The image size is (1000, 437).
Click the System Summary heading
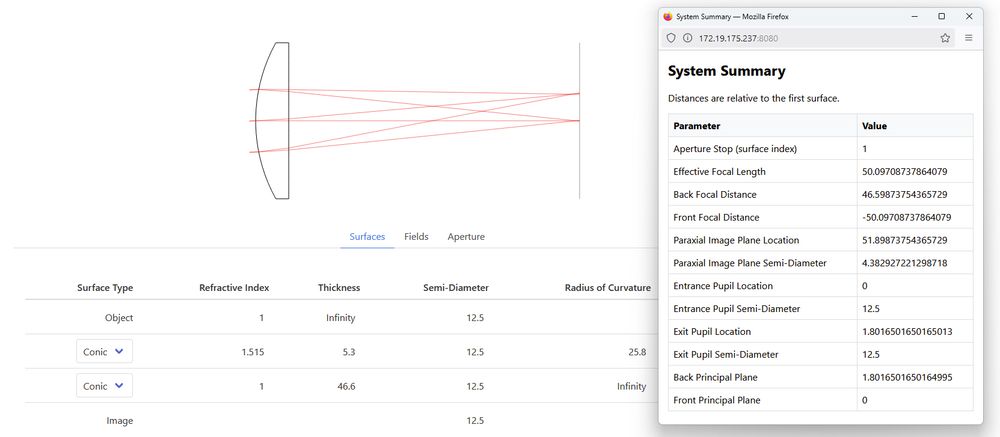(726, 71)
